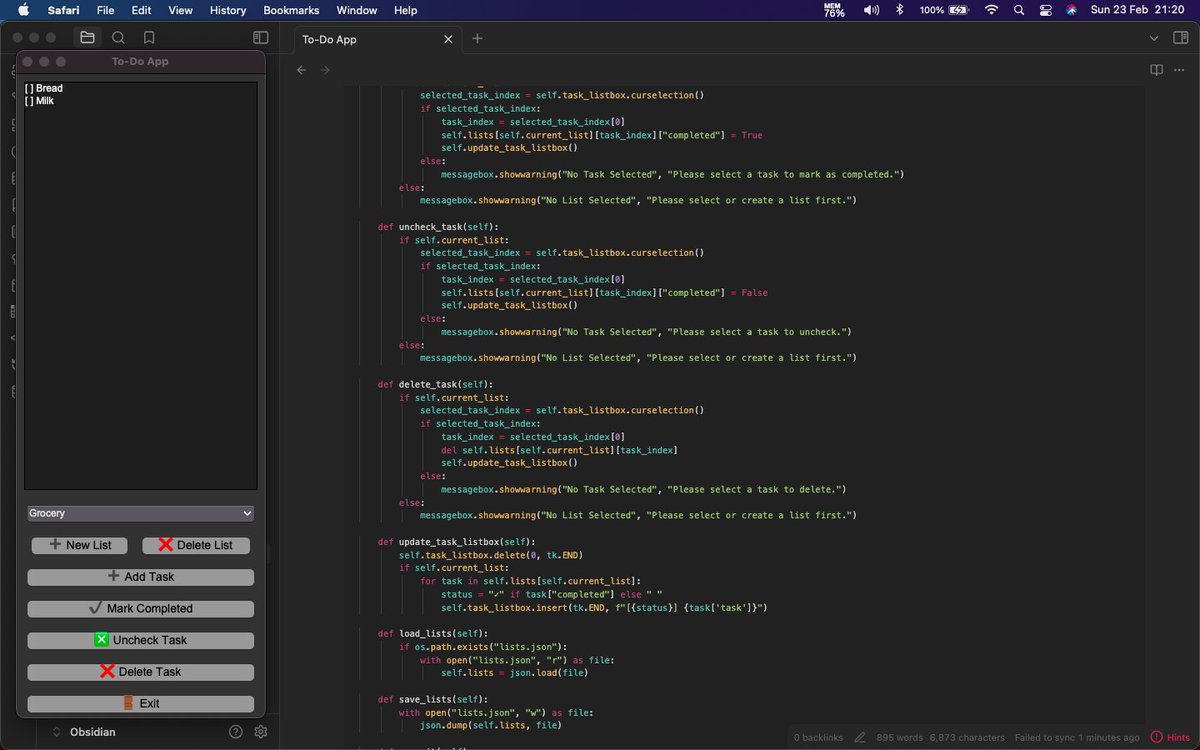Open the View menu

click(180, 10)
